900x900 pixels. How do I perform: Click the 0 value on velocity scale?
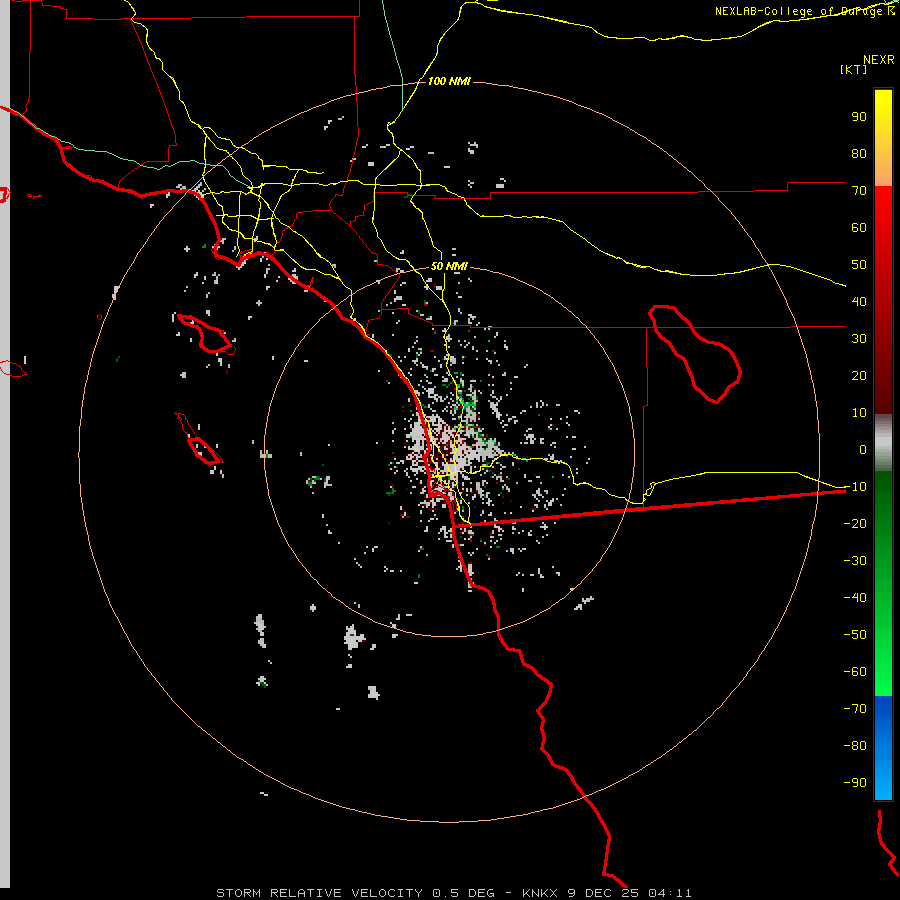tap(863, 450)
